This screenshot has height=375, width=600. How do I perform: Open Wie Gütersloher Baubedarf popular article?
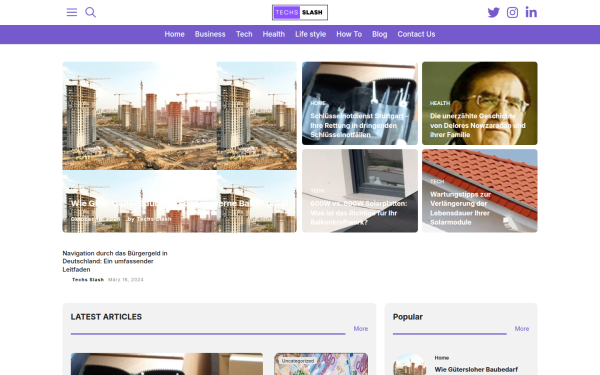click(476, 370)
